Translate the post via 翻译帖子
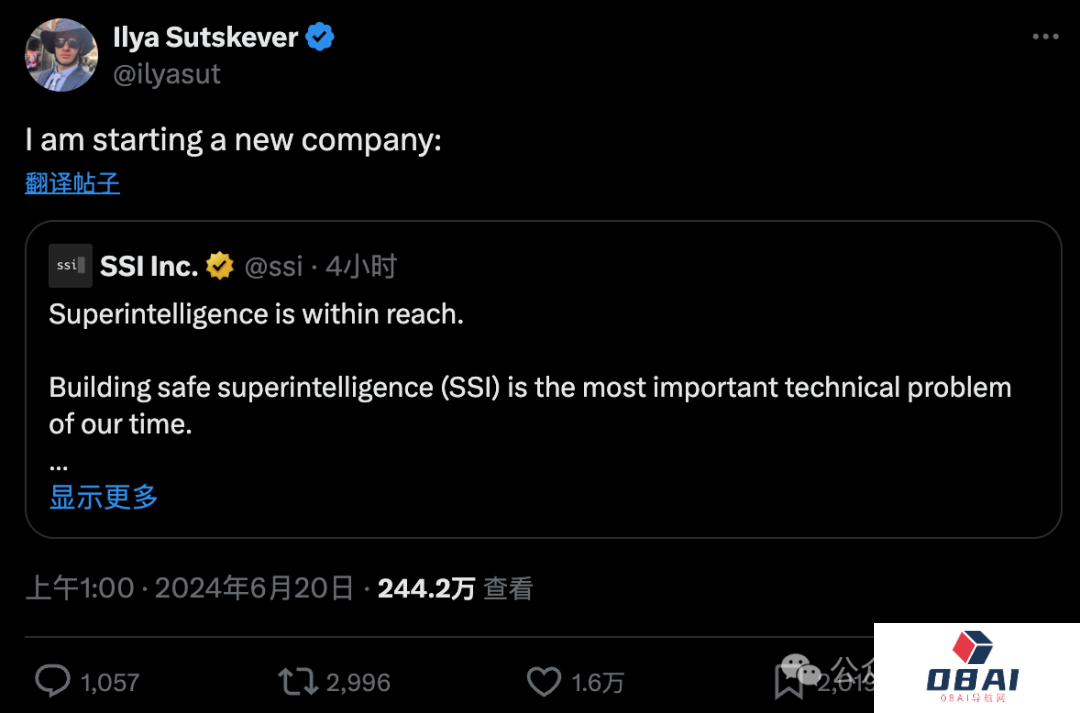This screenshot has height=713, width=1080. pos(72,183)
